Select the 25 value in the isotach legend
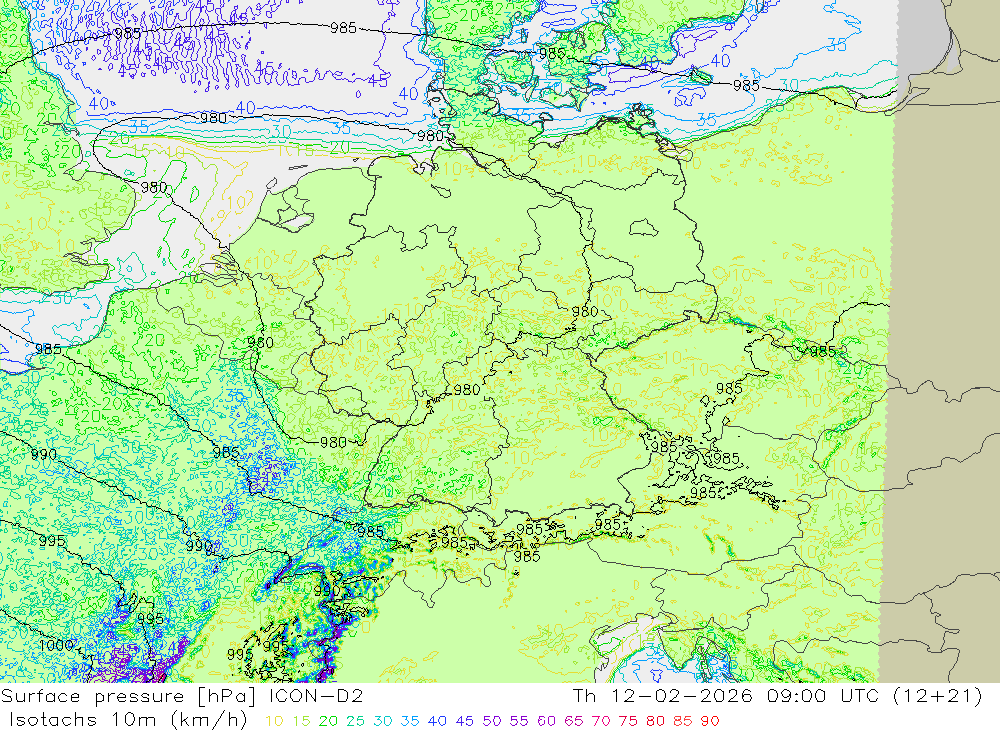Screen dimensions: 1000x733 click(x=355, y=722)
